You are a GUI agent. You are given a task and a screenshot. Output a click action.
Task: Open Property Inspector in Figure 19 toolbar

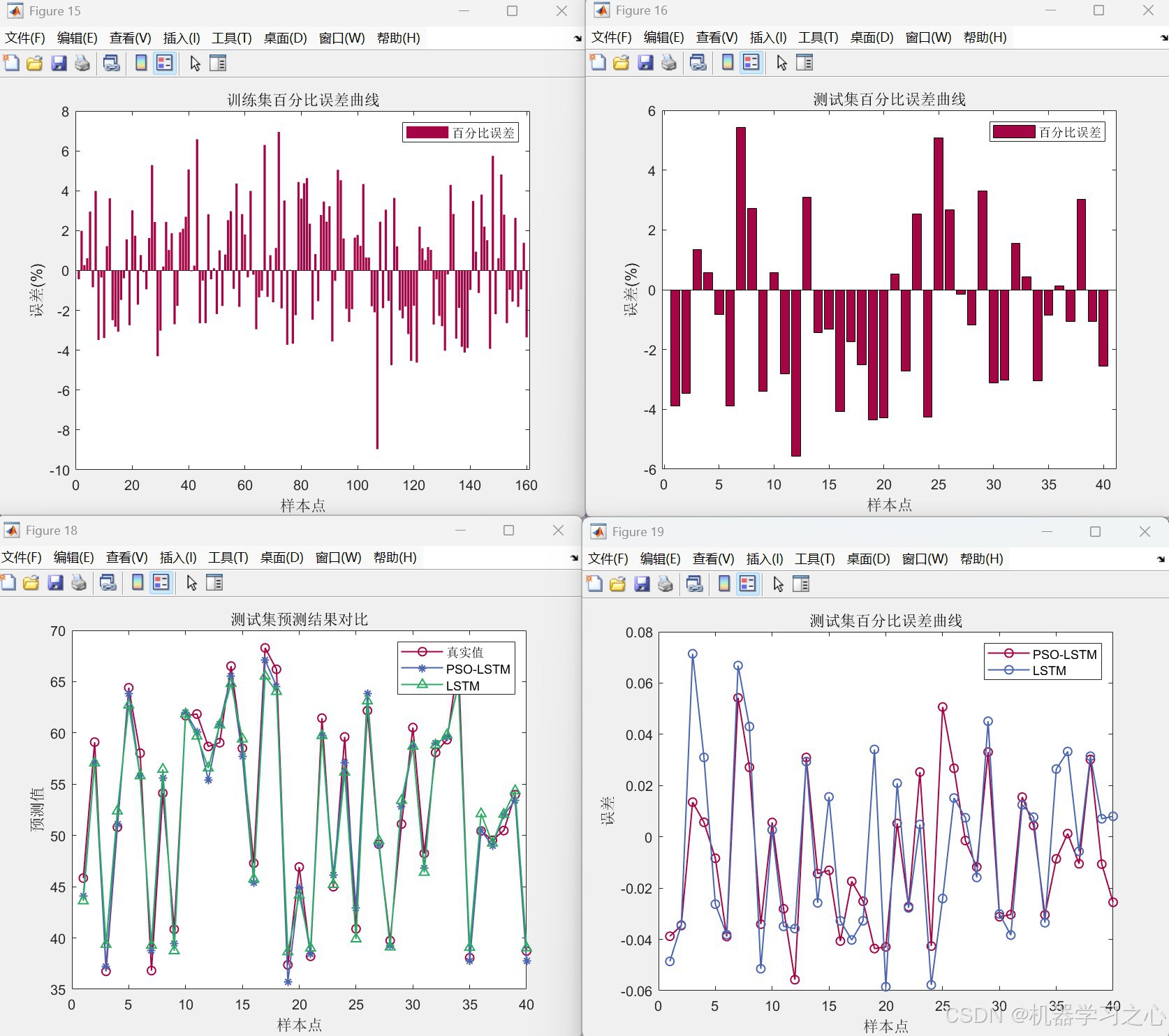(801, 584)
